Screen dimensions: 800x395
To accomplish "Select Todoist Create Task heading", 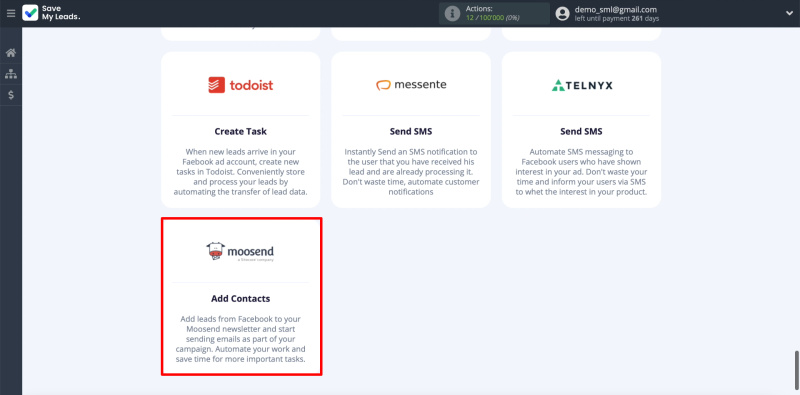I will click(241, 132).
